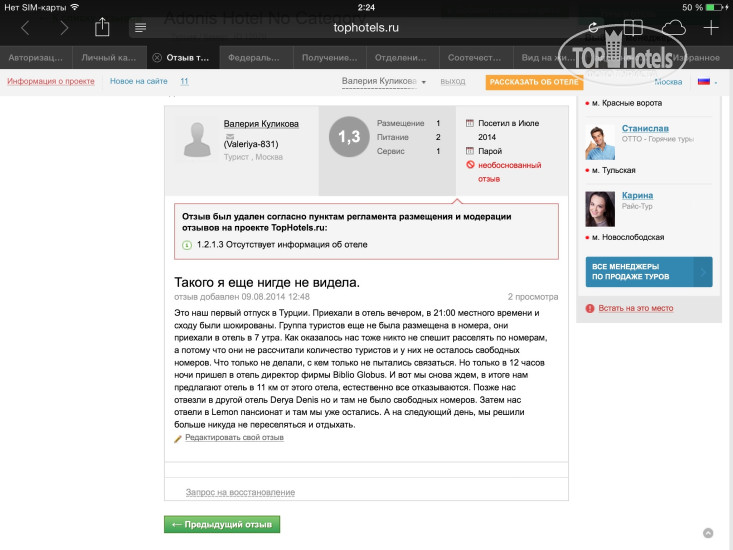This screenshot has height=550, width=733.
Task: Open the Safari share sheet icon
Action: pos(102,27)
